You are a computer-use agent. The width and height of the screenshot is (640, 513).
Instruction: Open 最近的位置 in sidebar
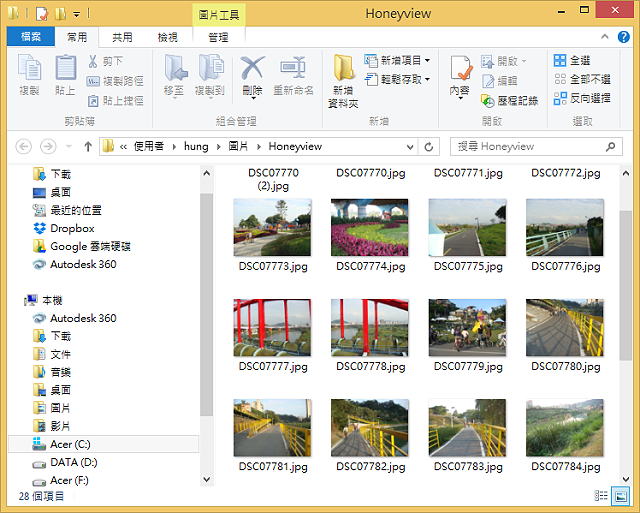67,211
